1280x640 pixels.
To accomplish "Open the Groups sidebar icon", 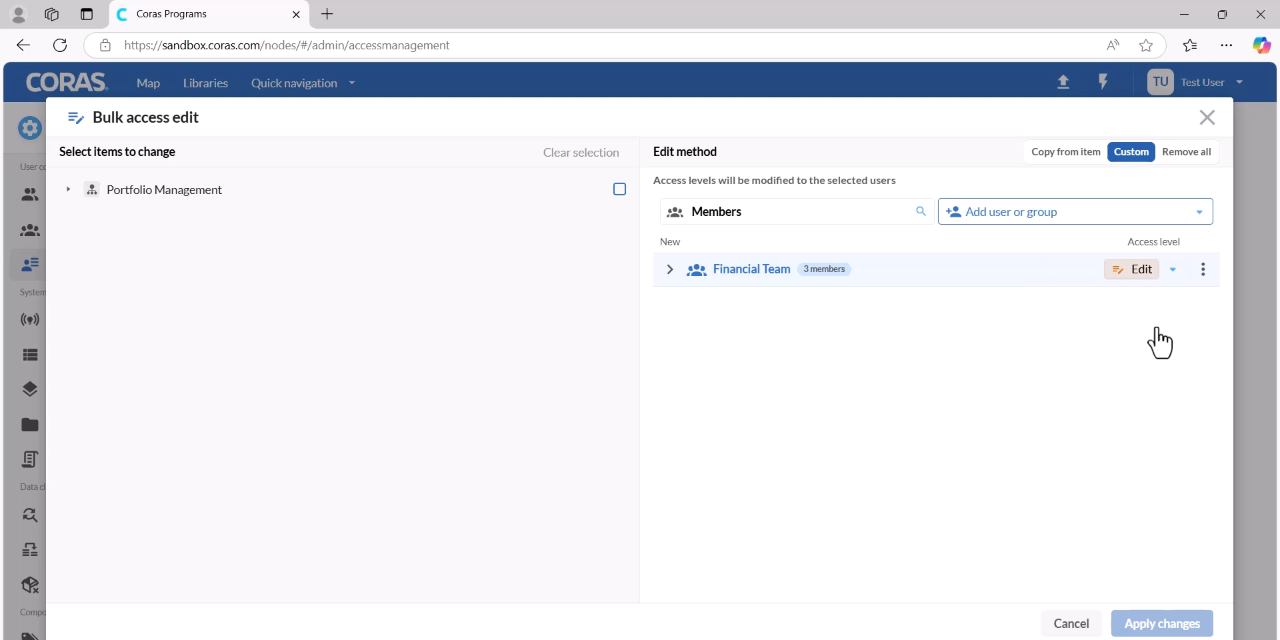I will point(30,229).
